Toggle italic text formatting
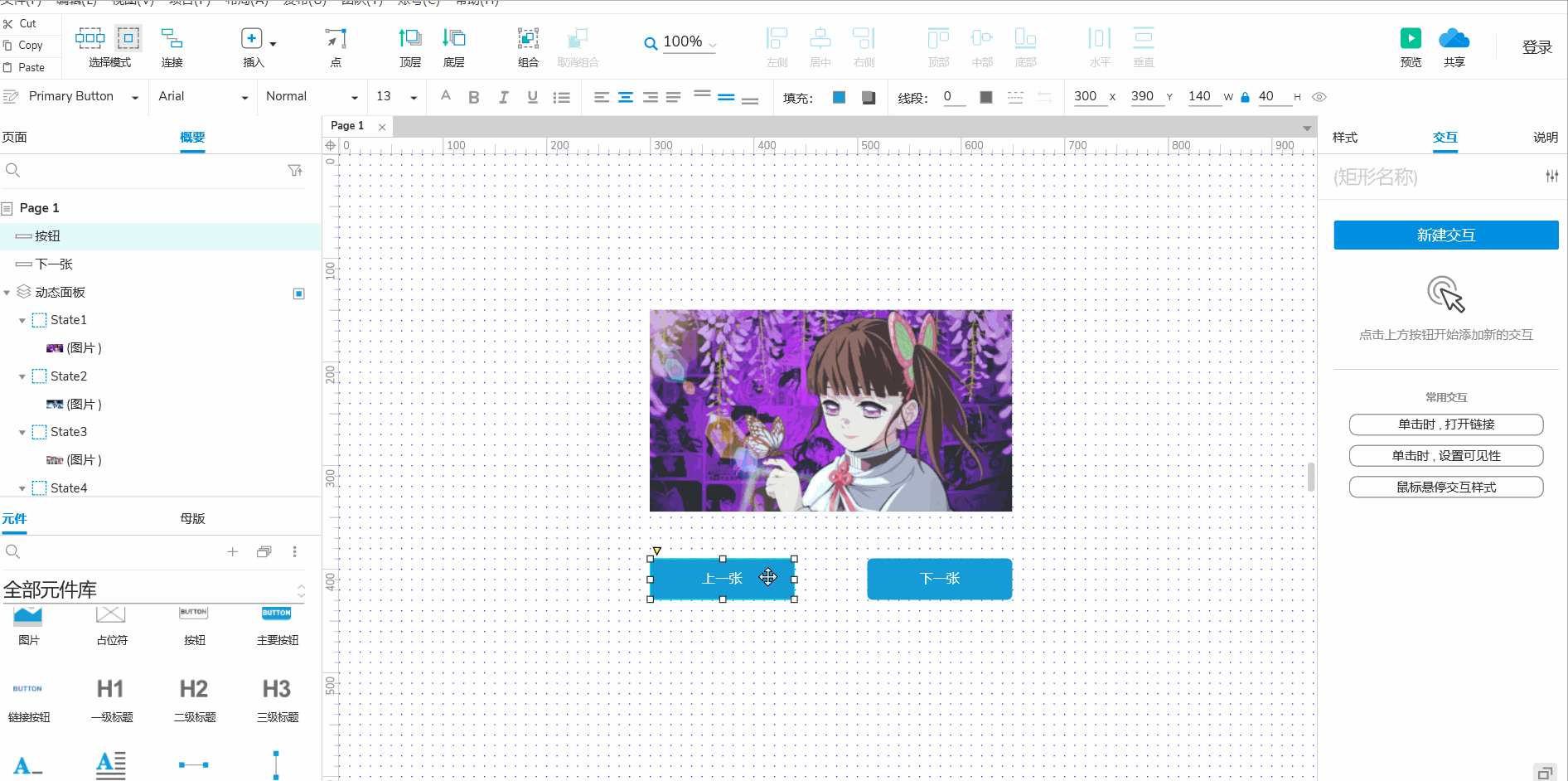Screen dimensions: 1568x781 [503, 97]
